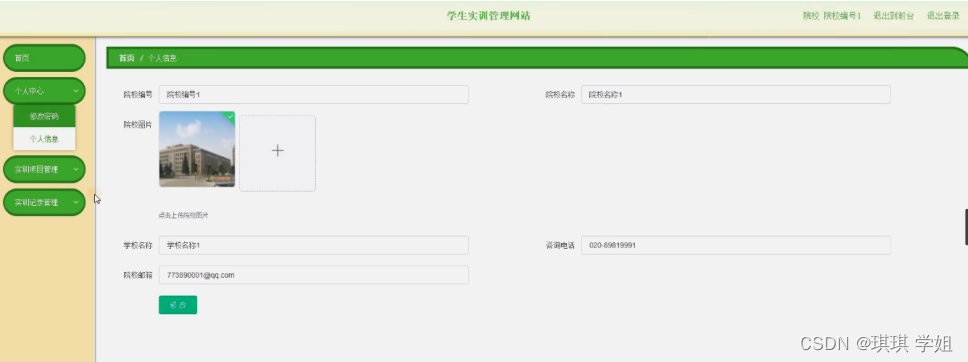The height and width of the screenshot is (362, 968).
Task: Select the uploaded building photo thumbnail
Action: [x=197, y=149]
